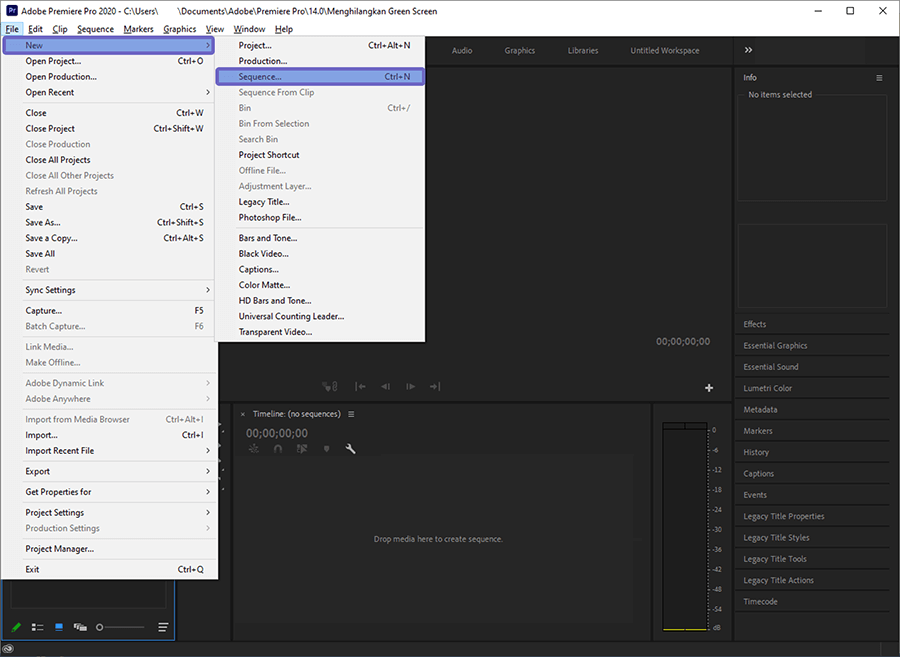Open the Button Editor plus icon
The height and width of the screenshot is (657, 900).
click(x=709, y=388)
